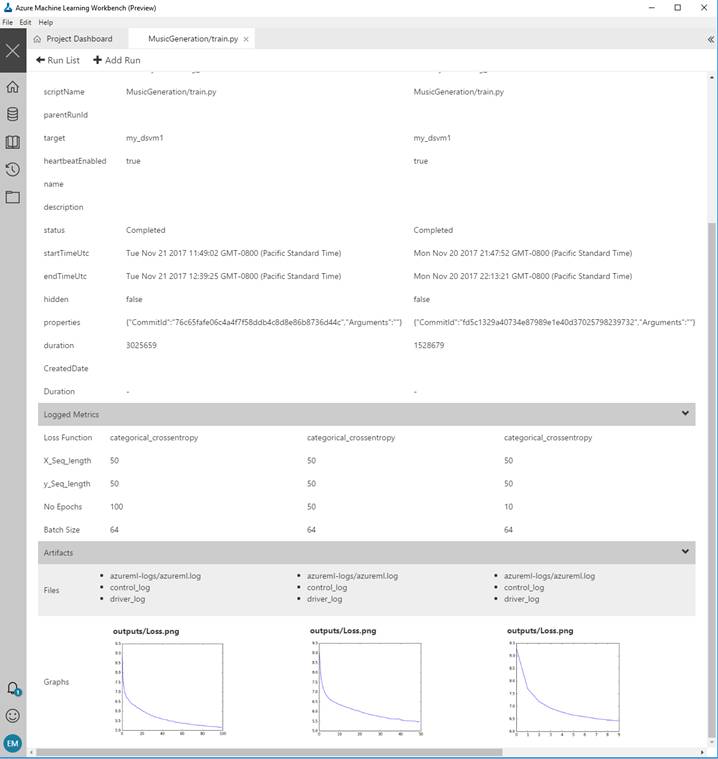Open the Files folder sidebar icon
The image size is (718, 759).
tap(13, 197)
